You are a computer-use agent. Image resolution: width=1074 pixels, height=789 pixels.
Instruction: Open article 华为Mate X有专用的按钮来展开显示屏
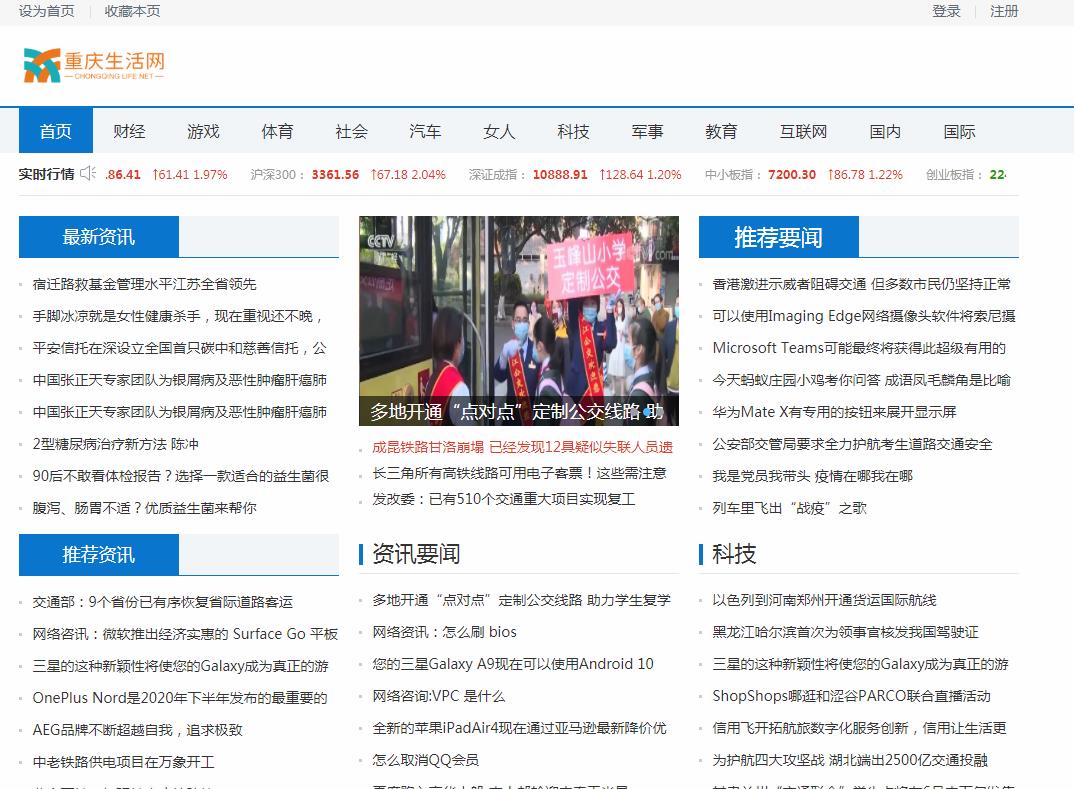[834, 412]
